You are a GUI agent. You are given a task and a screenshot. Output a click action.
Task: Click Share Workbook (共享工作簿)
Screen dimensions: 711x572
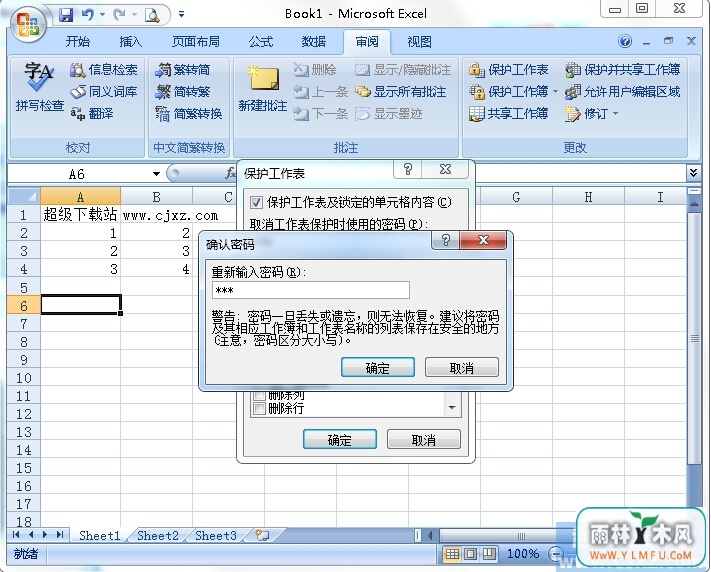(508, 113)
